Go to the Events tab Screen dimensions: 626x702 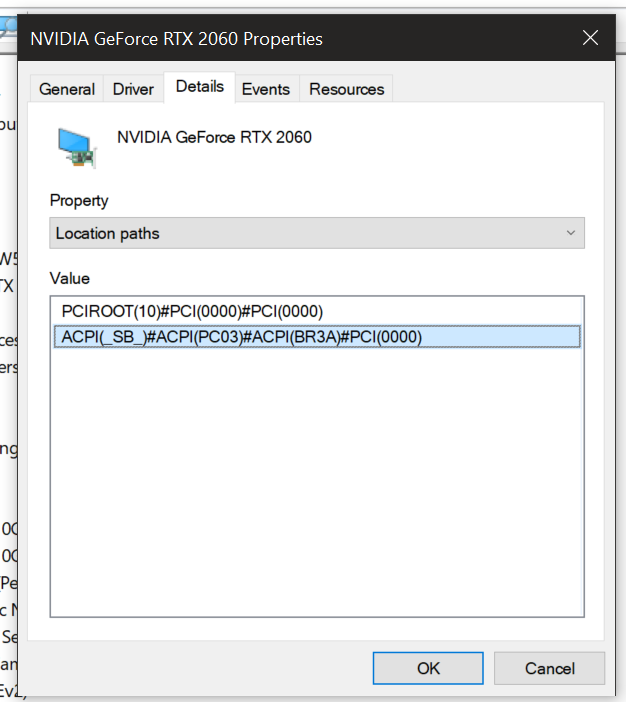266,89
